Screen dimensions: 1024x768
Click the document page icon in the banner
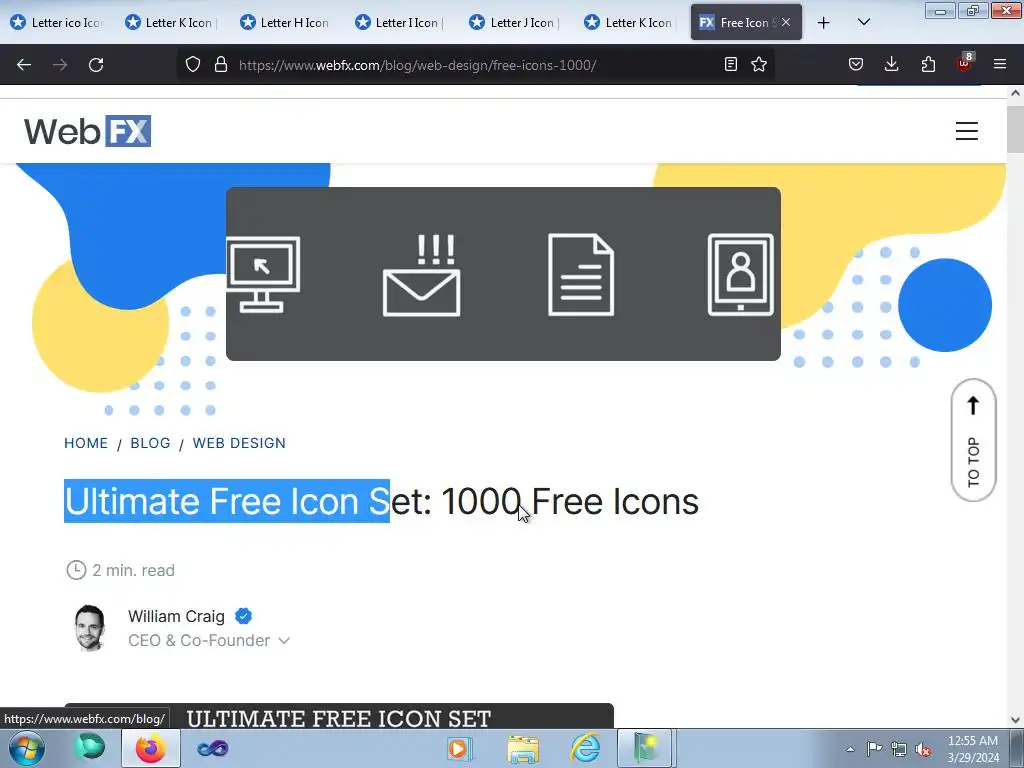tap(581, 274)
